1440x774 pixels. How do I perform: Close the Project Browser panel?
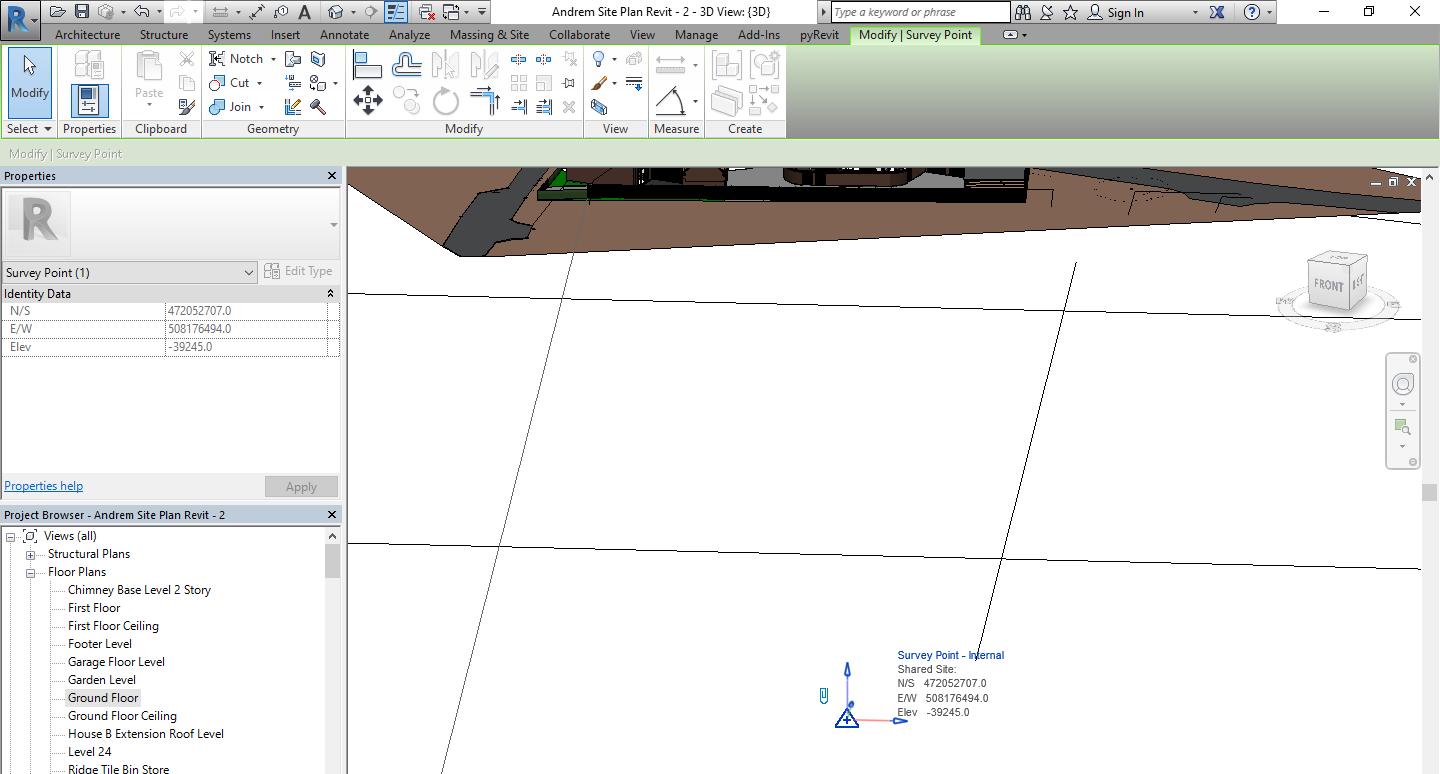point(332,515)
